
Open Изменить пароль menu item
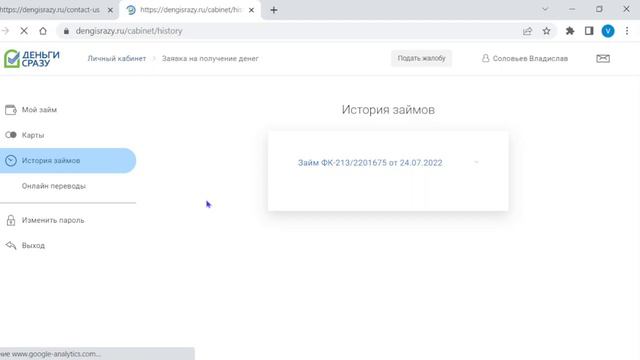tap(53, 220)
